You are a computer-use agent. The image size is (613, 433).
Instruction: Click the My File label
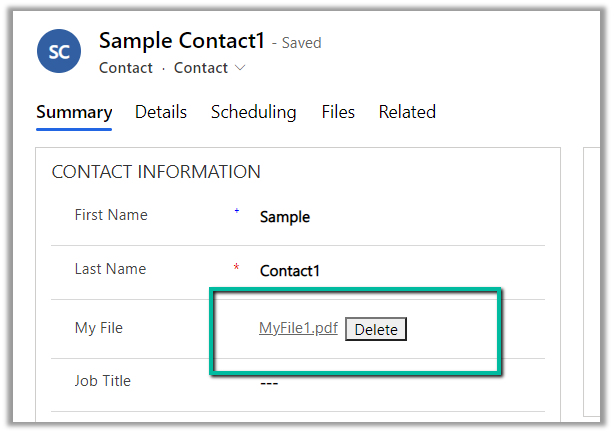click(x=98, y=327)
